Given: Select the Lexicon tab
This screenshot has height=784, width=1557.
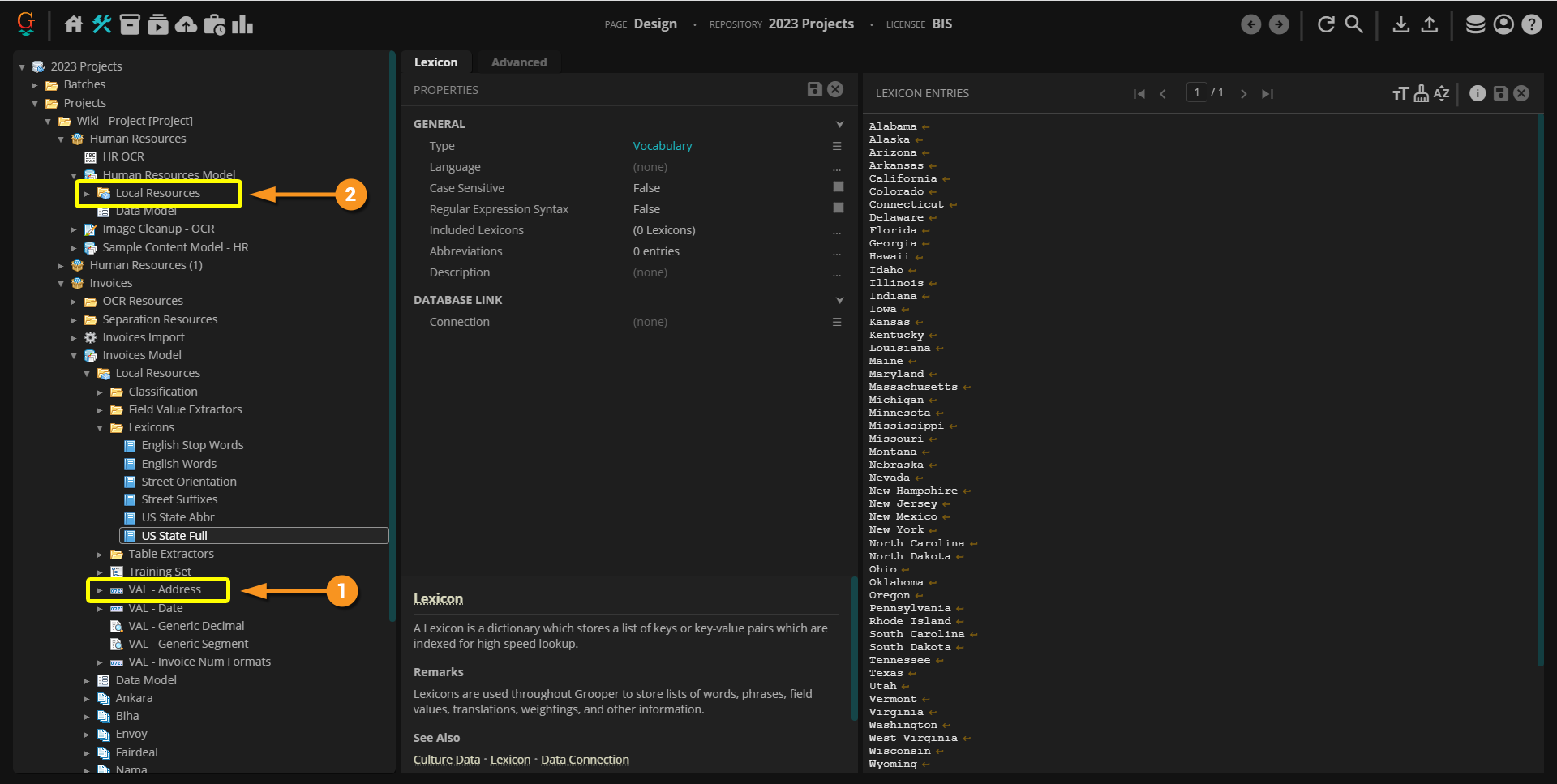Looking at the screenshot, I should pos(435,62).
